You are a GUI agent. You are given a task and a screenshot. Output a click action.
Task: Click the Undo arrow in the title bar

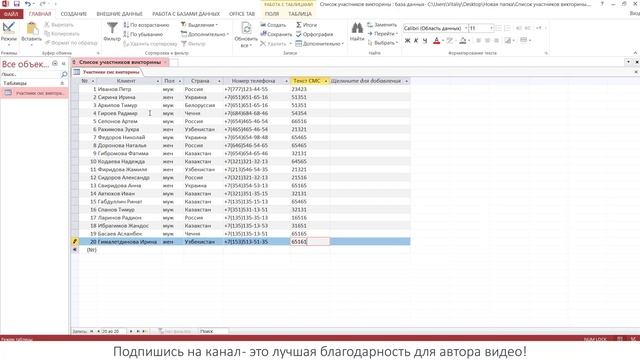point(27,4)
